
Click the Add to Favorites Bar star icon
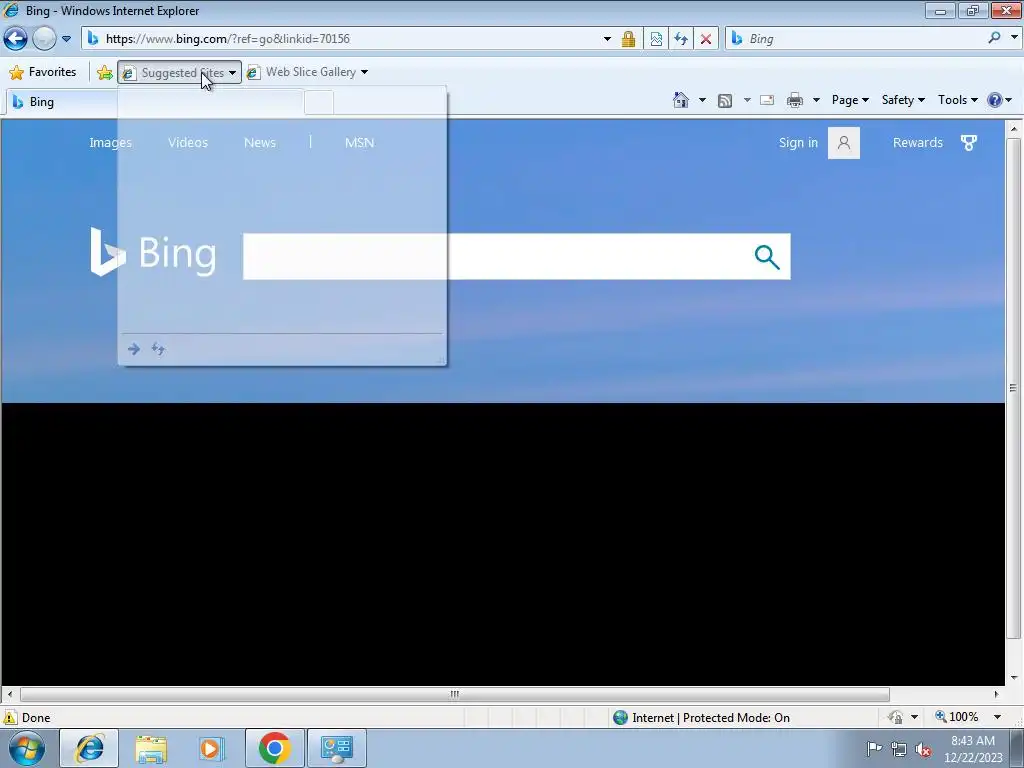[x=104, y=72]
